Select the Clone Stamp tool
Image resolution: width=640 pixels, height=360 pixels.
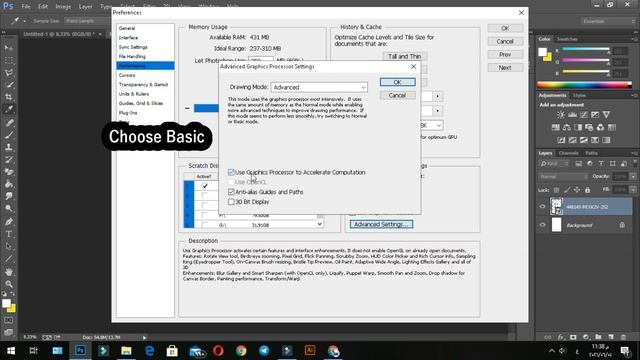pyautogui.click(x=9, y=147)
